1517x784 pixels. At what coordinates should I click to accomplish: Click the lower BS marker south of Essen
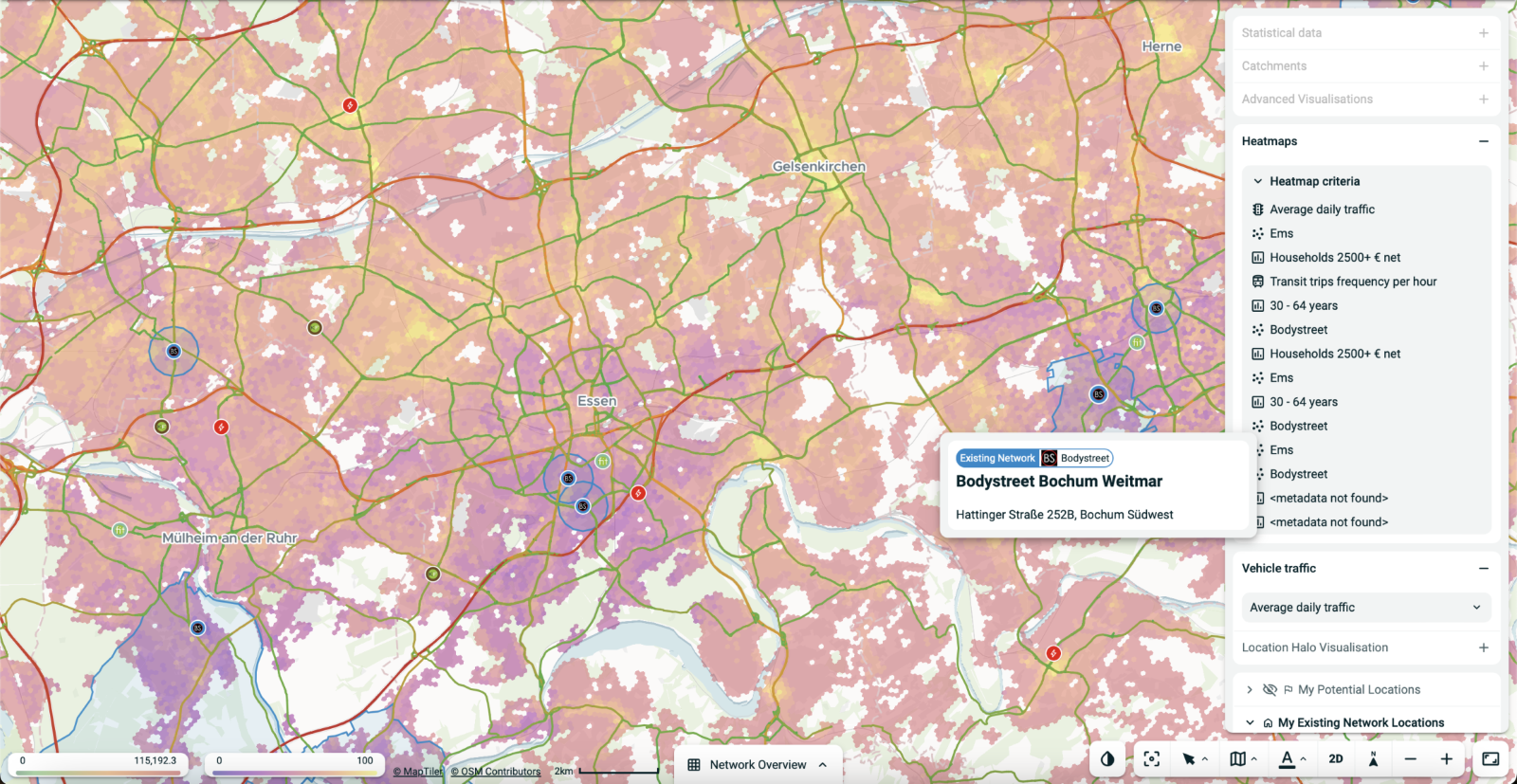tap(583, 506)
